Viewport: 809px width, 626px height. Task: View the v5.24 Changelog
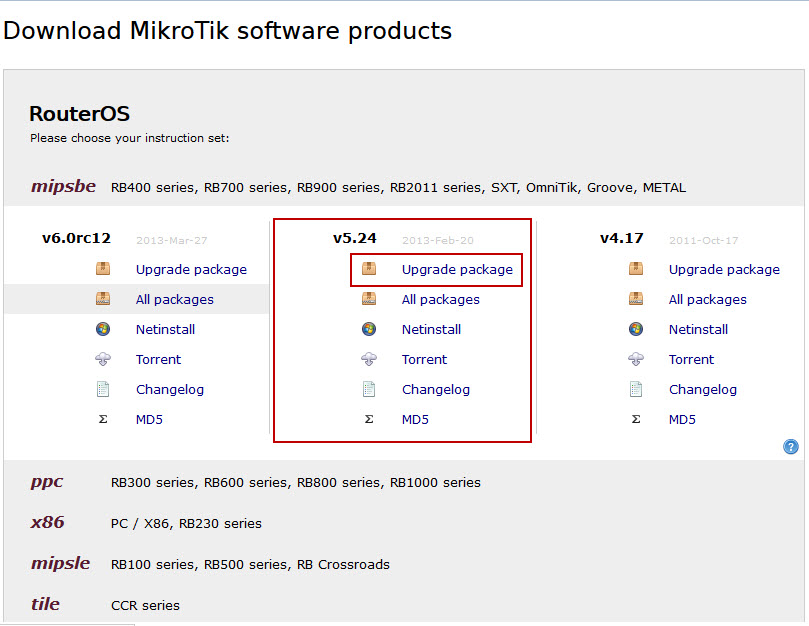point(436,390)
